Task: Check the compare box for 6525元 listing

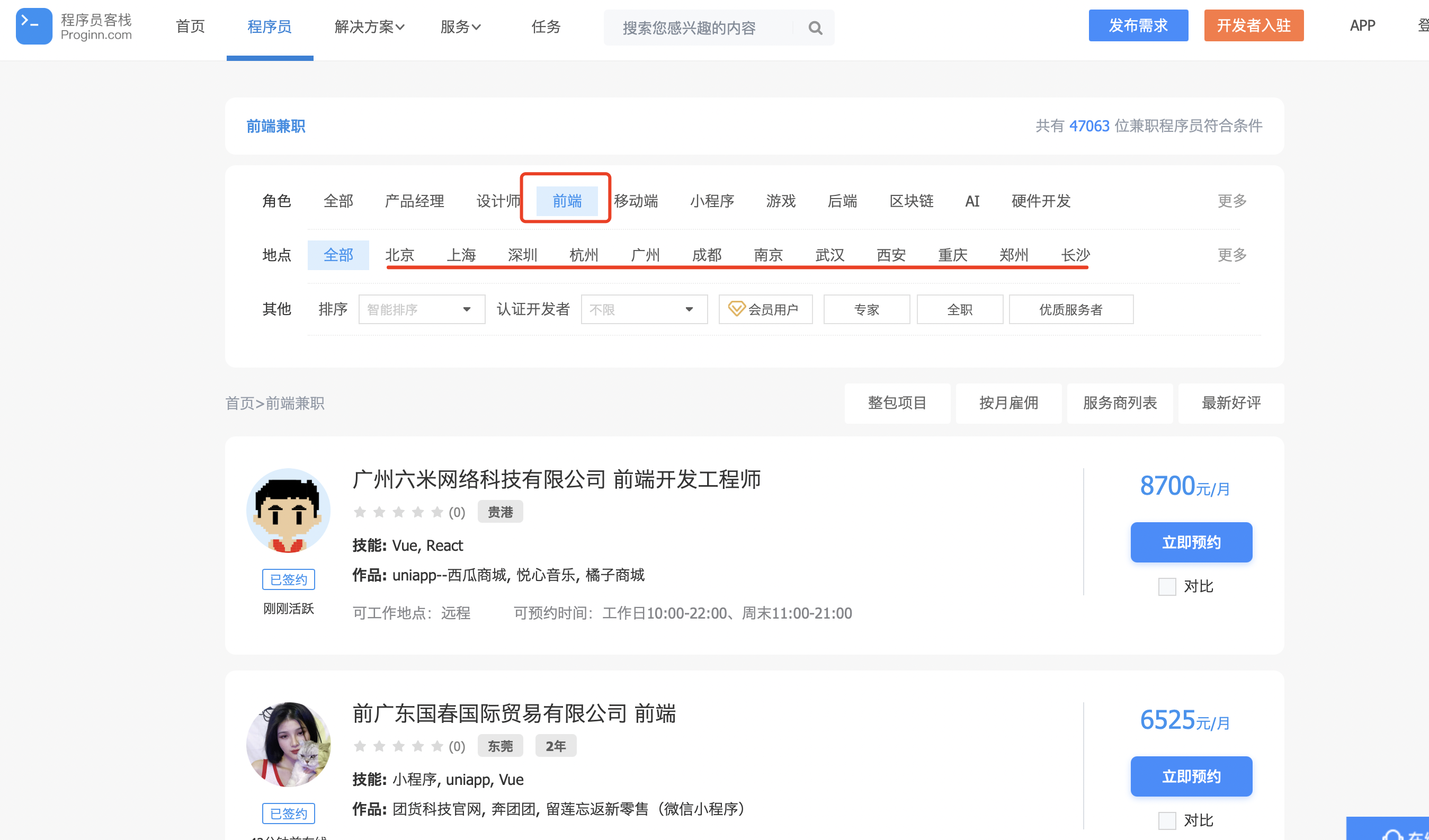Action: click(x=1166, y=820)
